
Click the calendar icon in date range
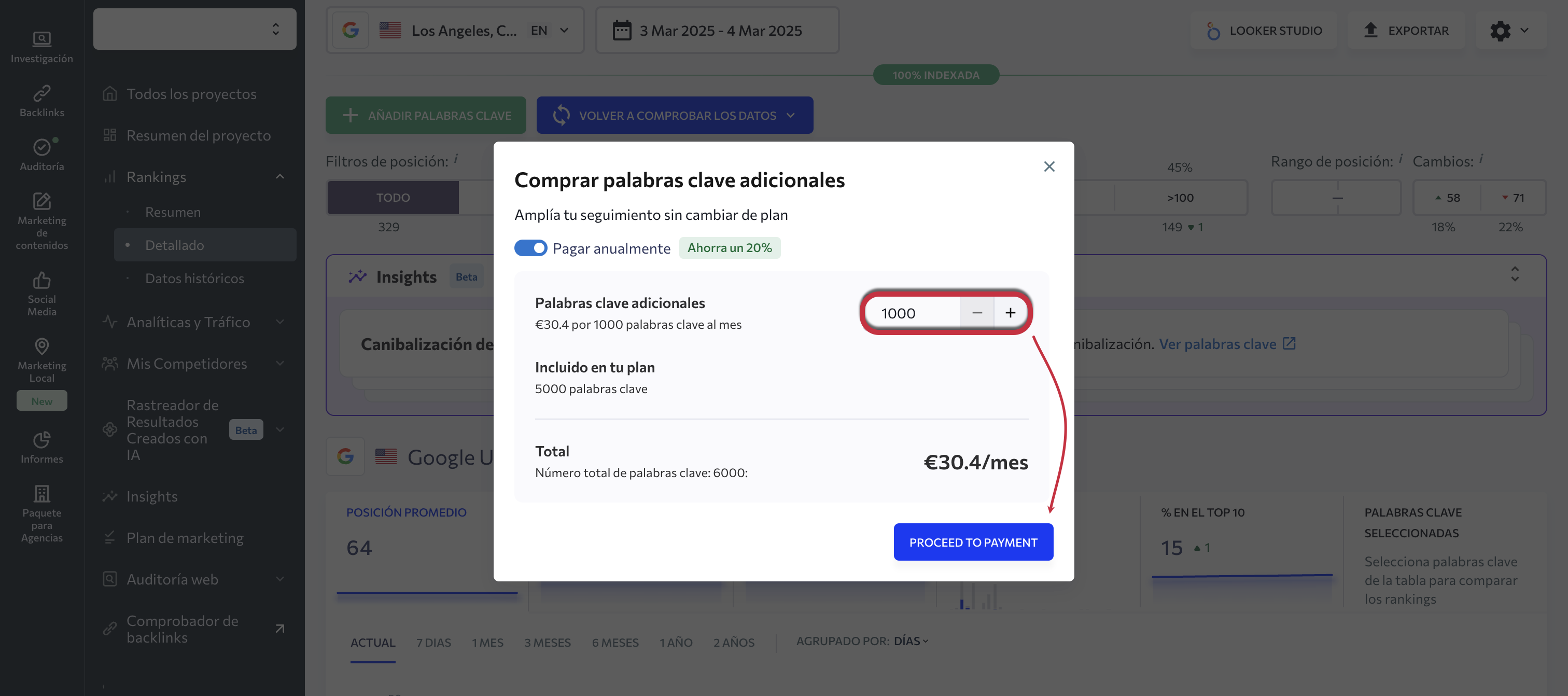point(622,30)
